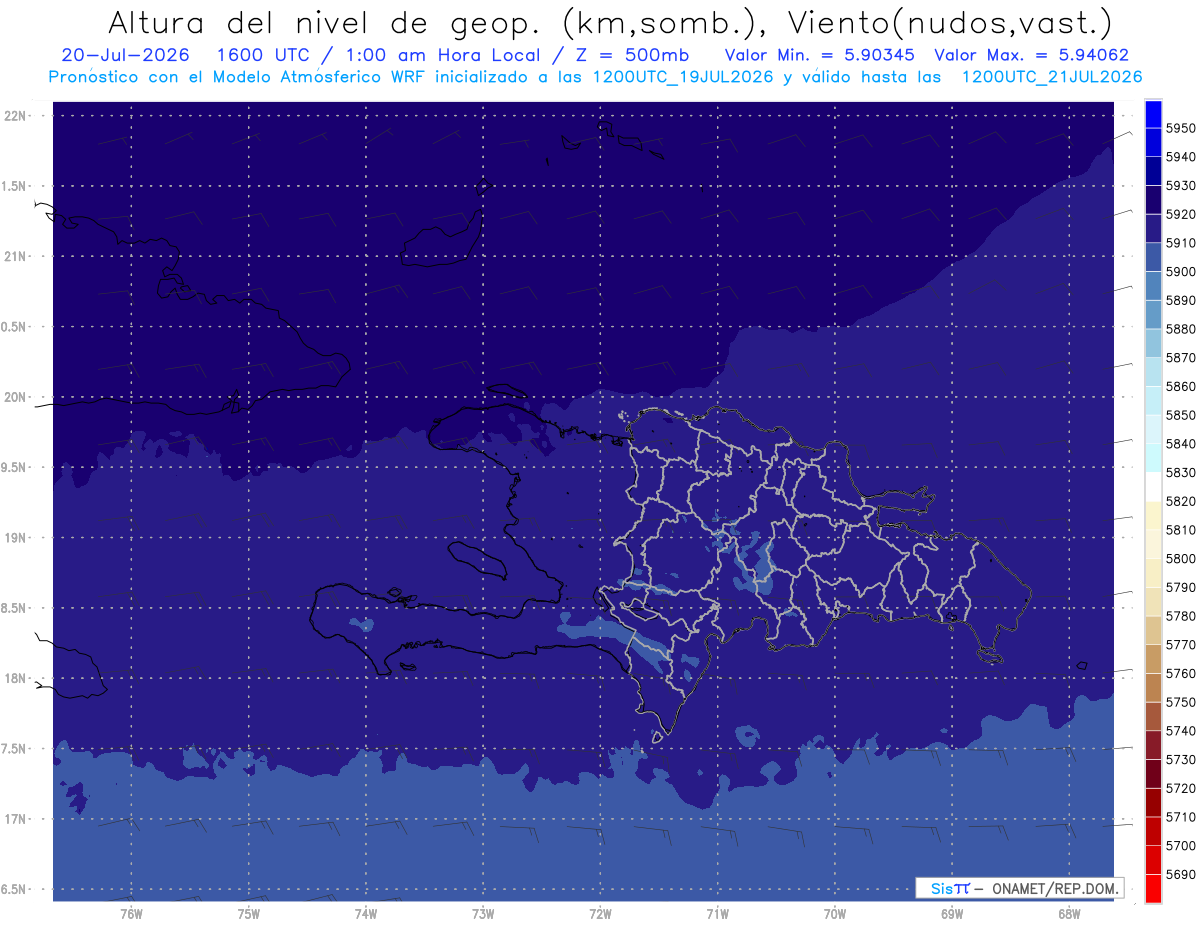This screenshot has width=1200, height=927.
Task: Click the '5830' legend value
Action: (x=1180, y=472)
